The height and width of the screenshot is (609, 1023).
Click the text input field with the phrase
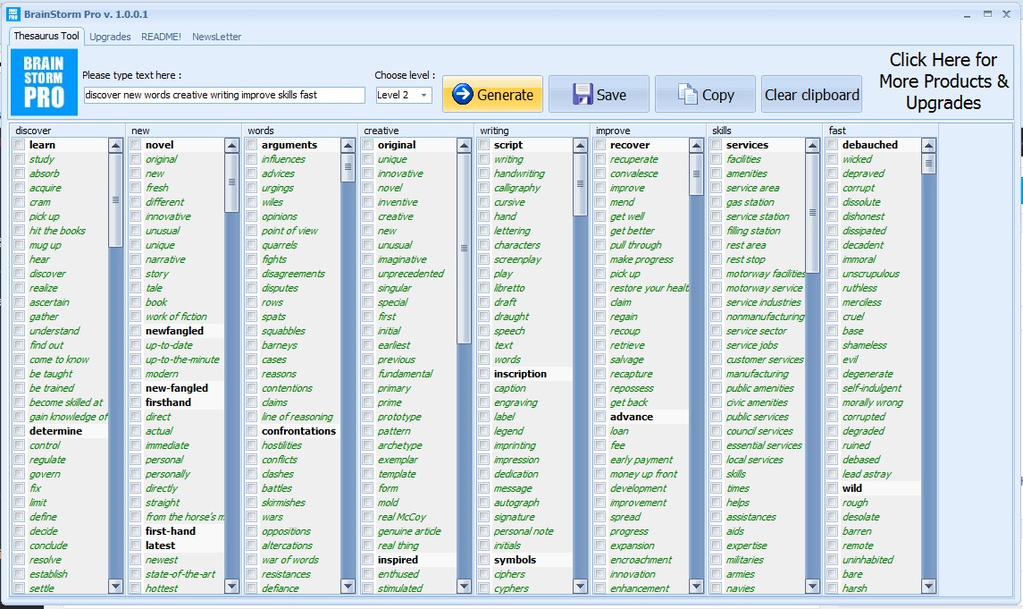(224, 95)
